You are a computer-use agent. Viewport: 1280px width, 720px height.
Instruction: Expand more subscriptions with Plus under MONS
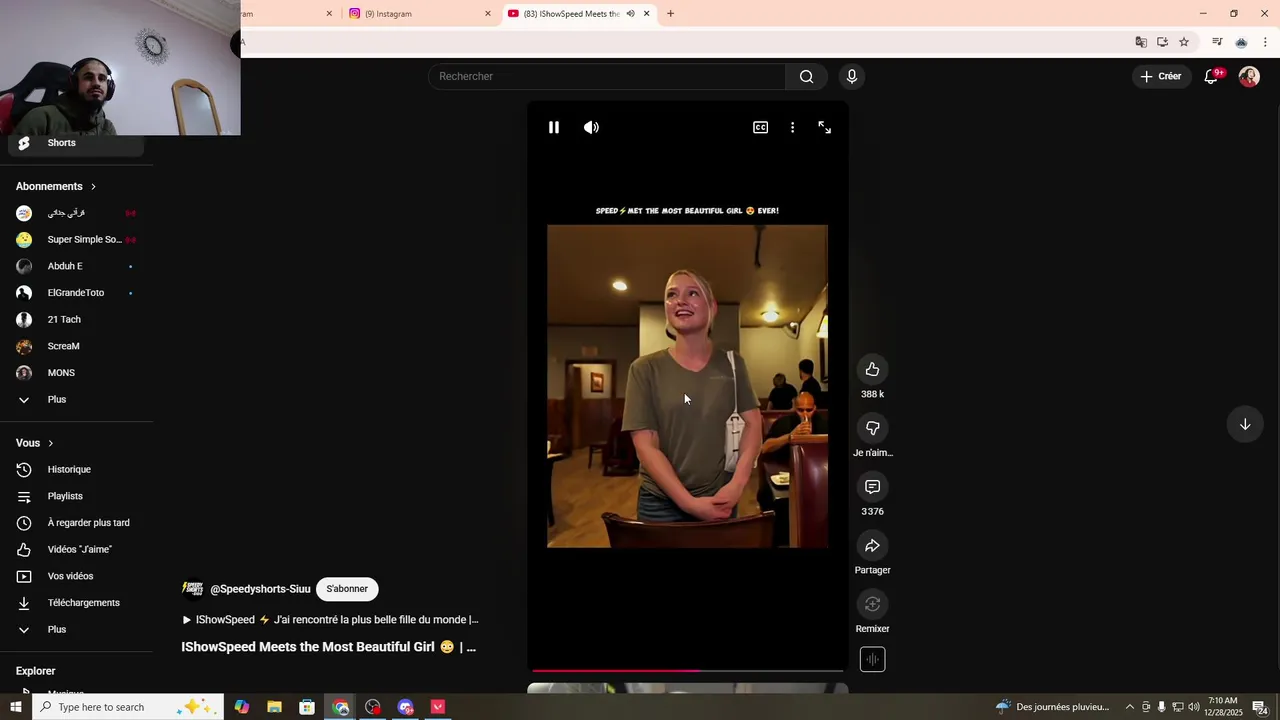(76, 400)
